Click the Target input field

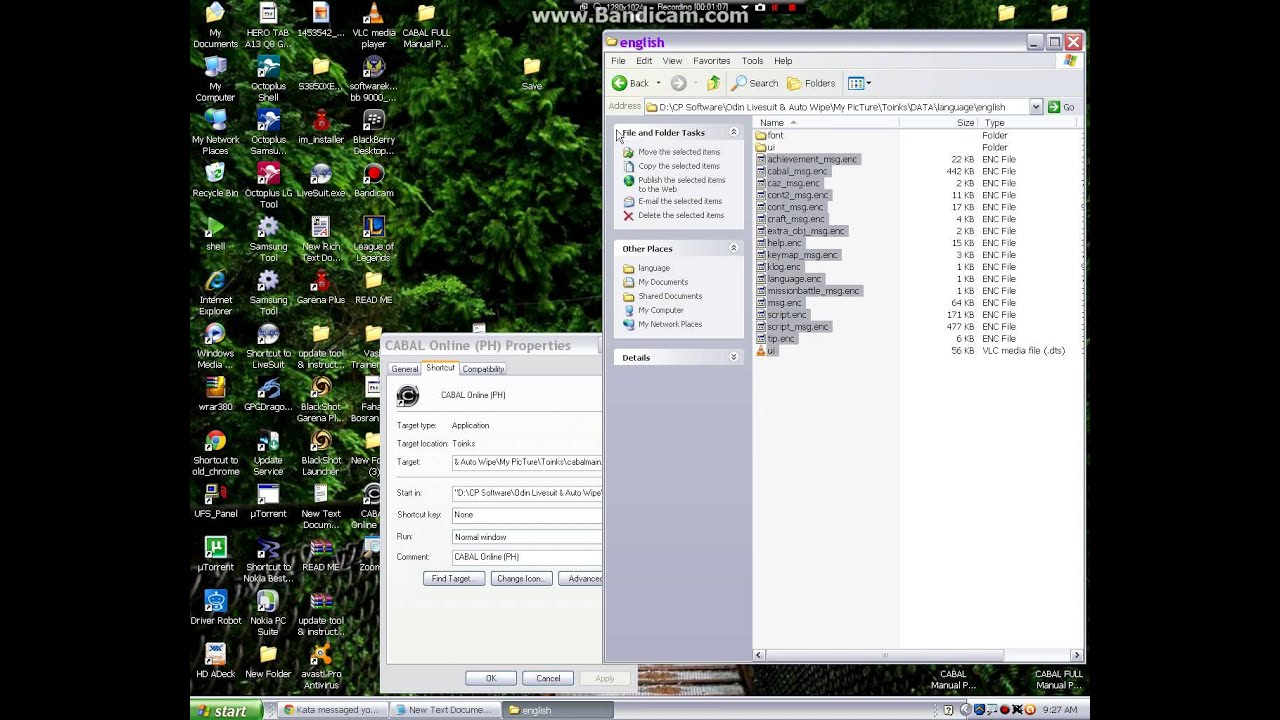527,462
